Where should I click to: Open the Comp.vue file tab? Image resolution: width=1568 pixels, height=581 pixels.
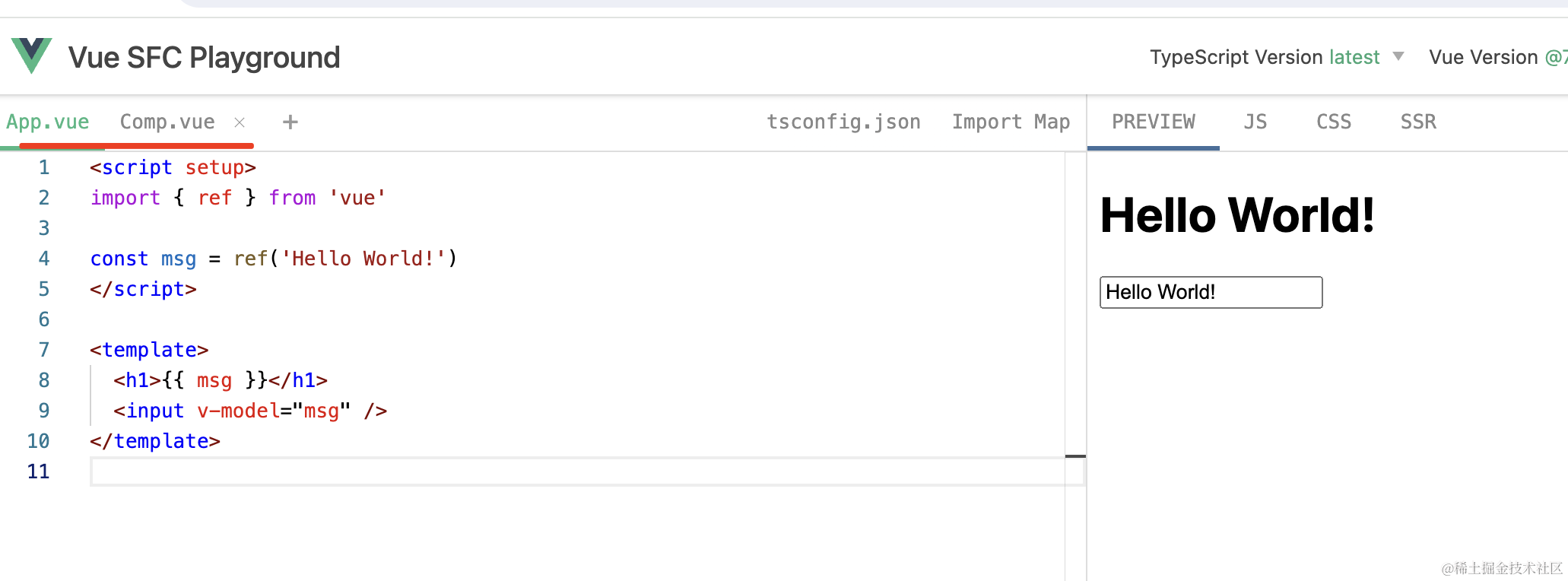167,122
